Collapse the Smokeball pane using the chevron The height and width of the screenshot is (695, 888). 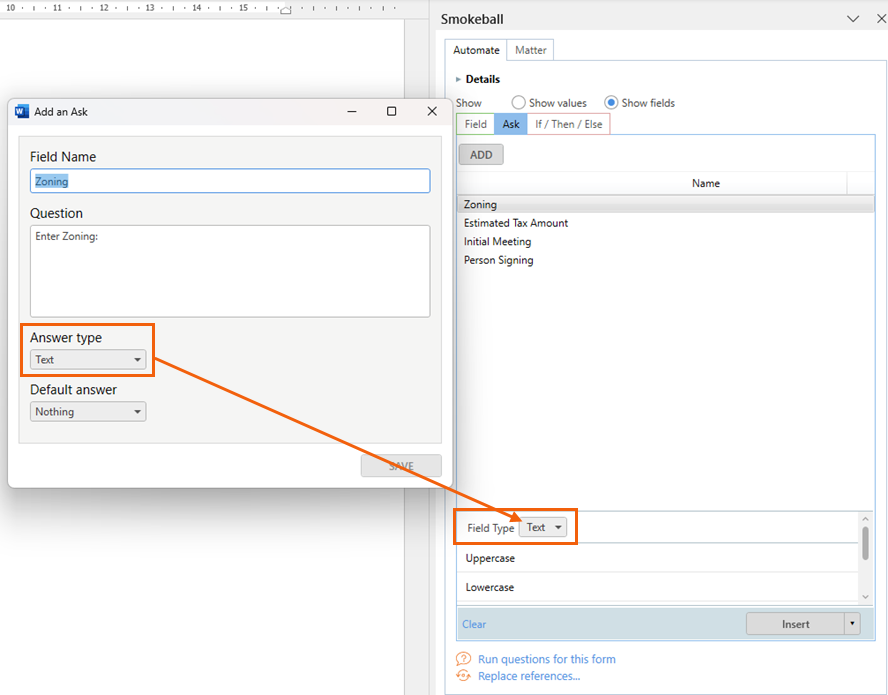point(853,19)
